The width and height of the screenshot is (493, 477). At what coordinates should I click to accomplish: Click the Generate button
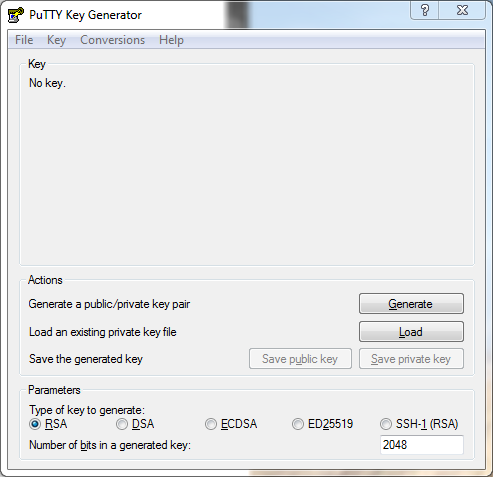coord(411,304)
